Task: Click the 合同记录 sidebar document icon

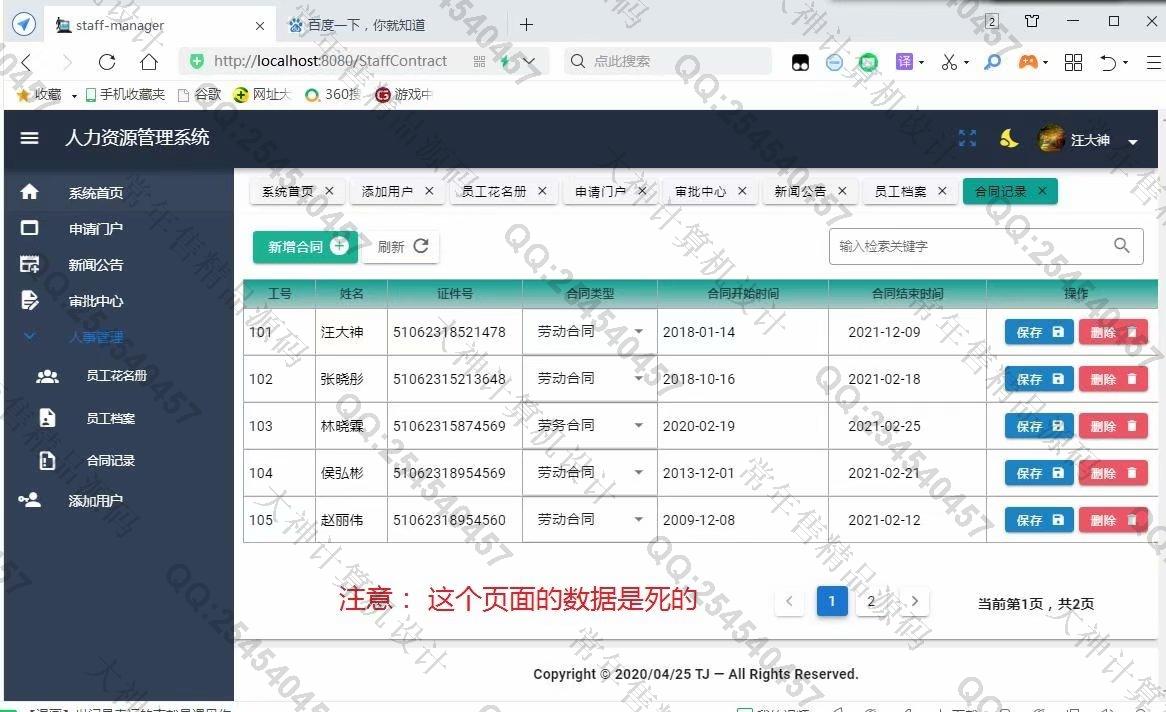Action: coord(47,461)
